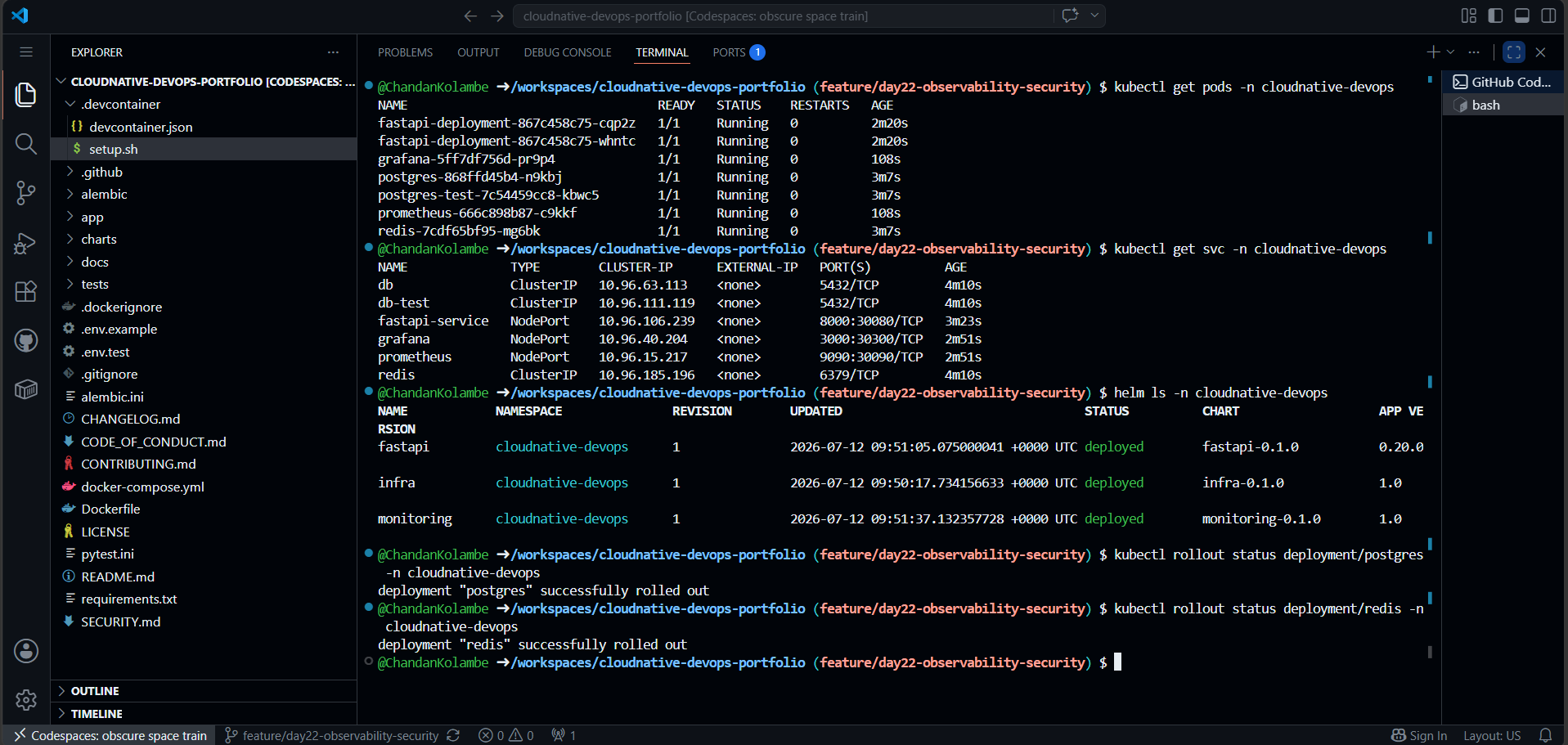This screenshot has width=1568, height=745.
Task: Open the new terminal launch profile dropdown
Action: coord(1451,52)
